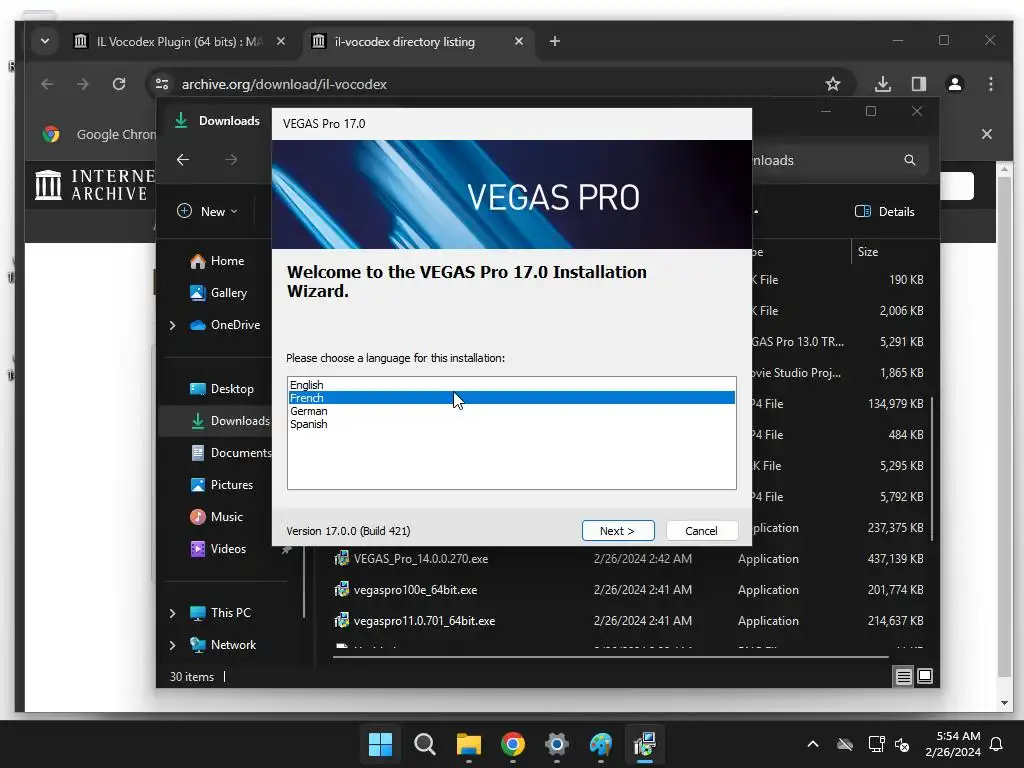Screen dimensions: 1024x768
Task: Select French in the language list
Action: click(511, 398)
